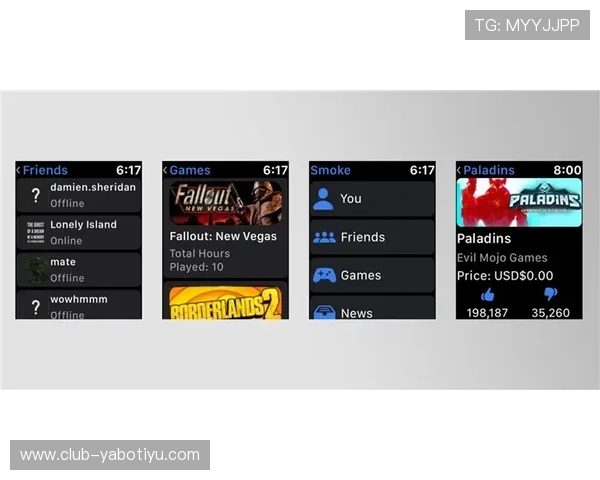The height and width of the screenshot is (480, 600).
Task: Select the Lonely Island friend entry
Action: click(78, 232)
